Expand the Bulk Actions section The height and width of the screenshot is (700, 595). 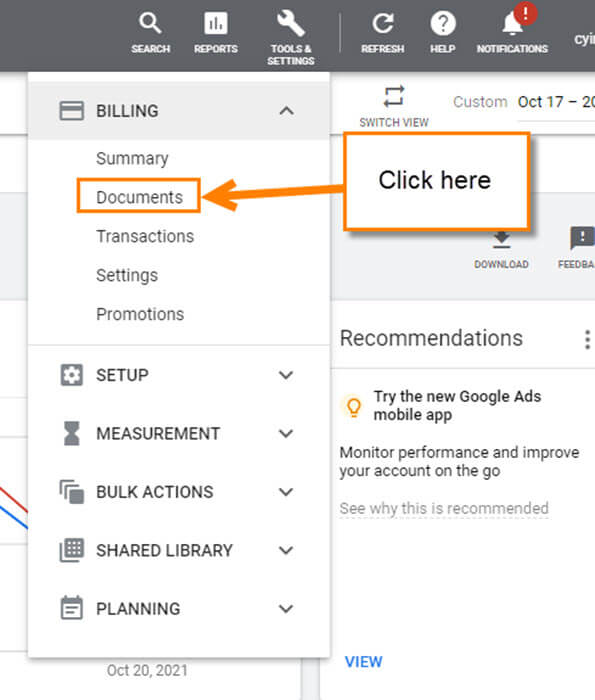[x=179, y=492]
